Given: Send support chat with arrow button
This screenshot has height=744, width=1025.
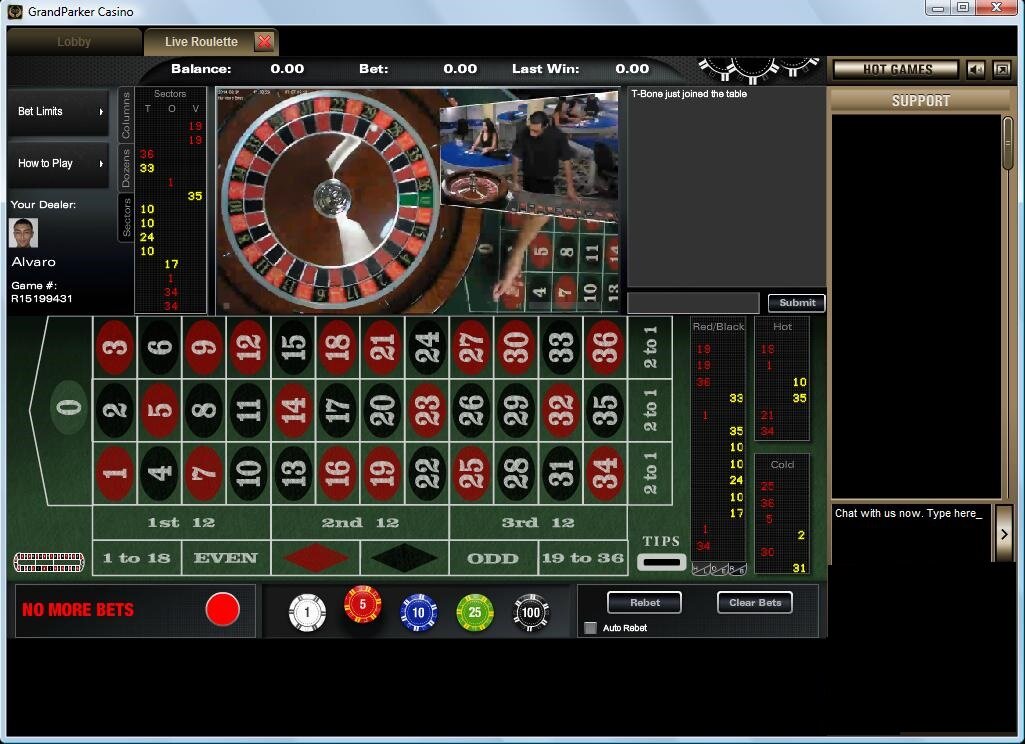Looking at the screenshot, I should 1003,533.
